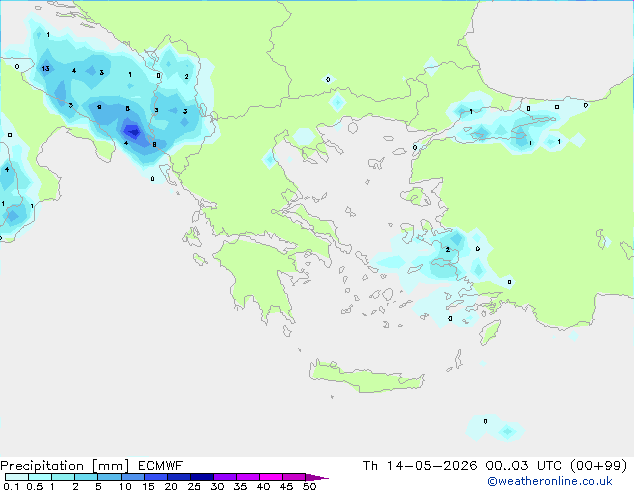Click the darkest blue precipitation maximum cell
634x490 pixels.
pos(132,131)
